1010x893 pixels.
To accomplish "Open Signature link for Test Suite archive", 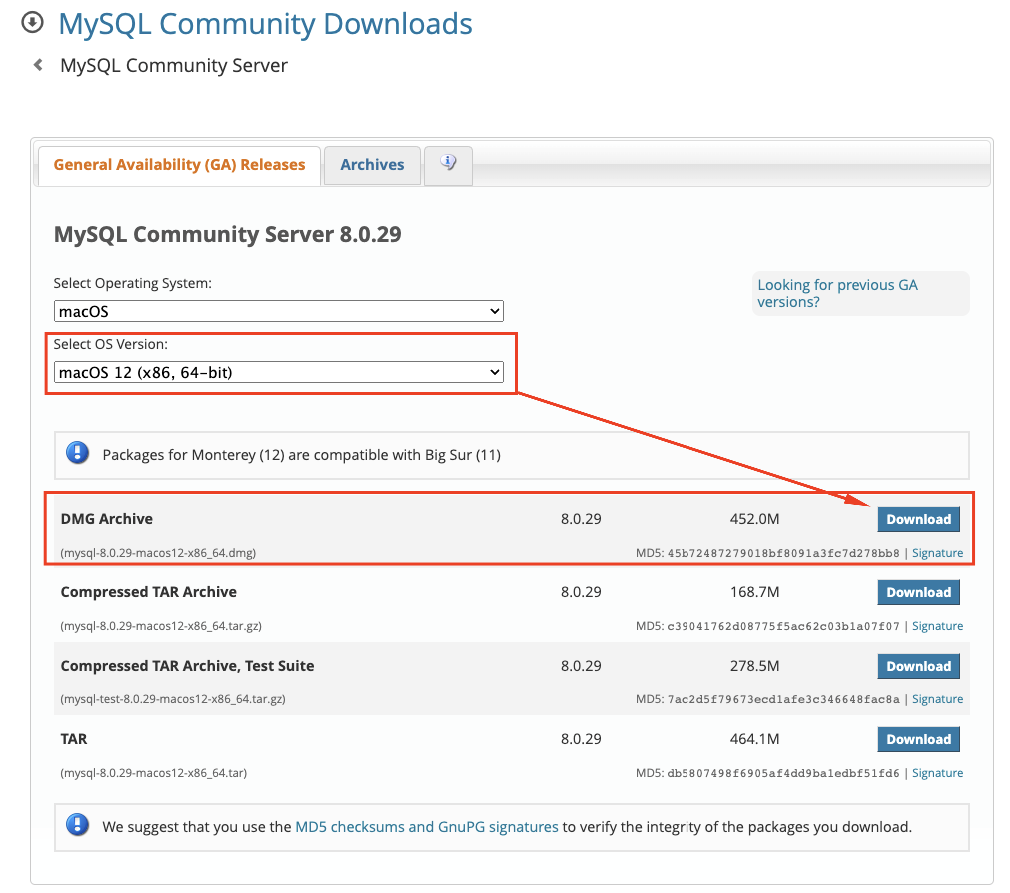I will 937,699.
